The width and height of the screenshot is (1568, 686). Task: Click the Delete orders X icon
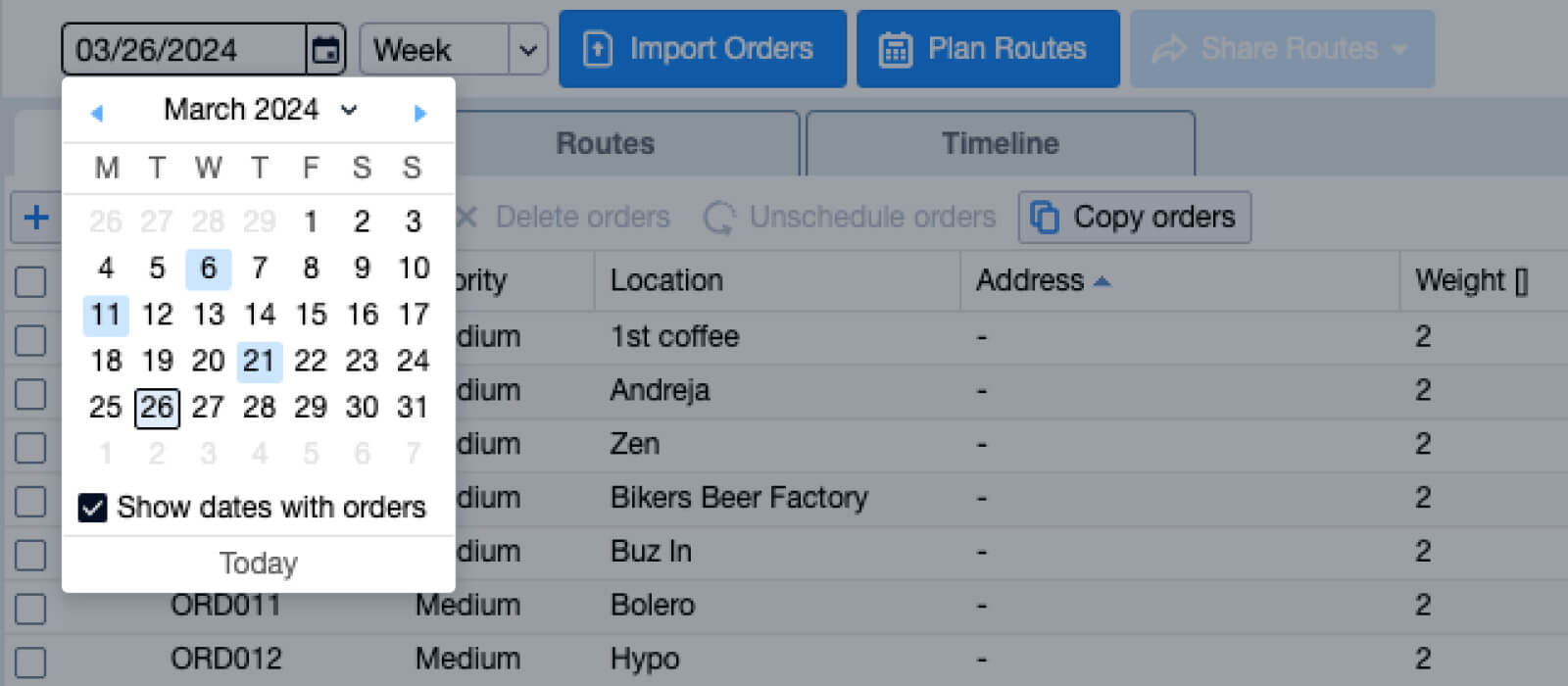[x=465, y=217]
